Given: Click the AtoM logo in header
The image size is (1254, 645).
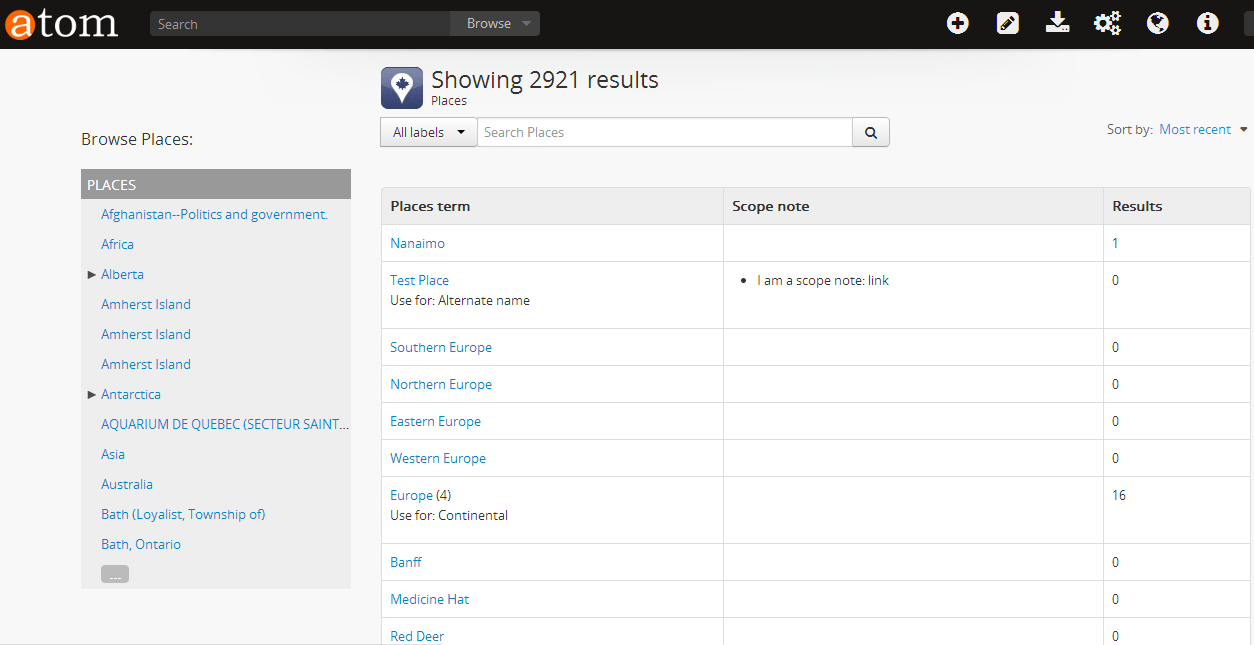Looking at the screenshot, I should coord(62,24).
